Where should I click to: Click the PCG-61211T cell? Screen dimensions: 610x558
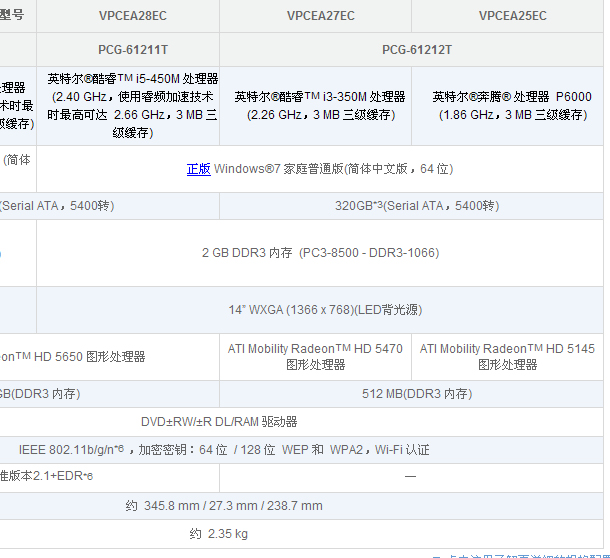(128, 49)
